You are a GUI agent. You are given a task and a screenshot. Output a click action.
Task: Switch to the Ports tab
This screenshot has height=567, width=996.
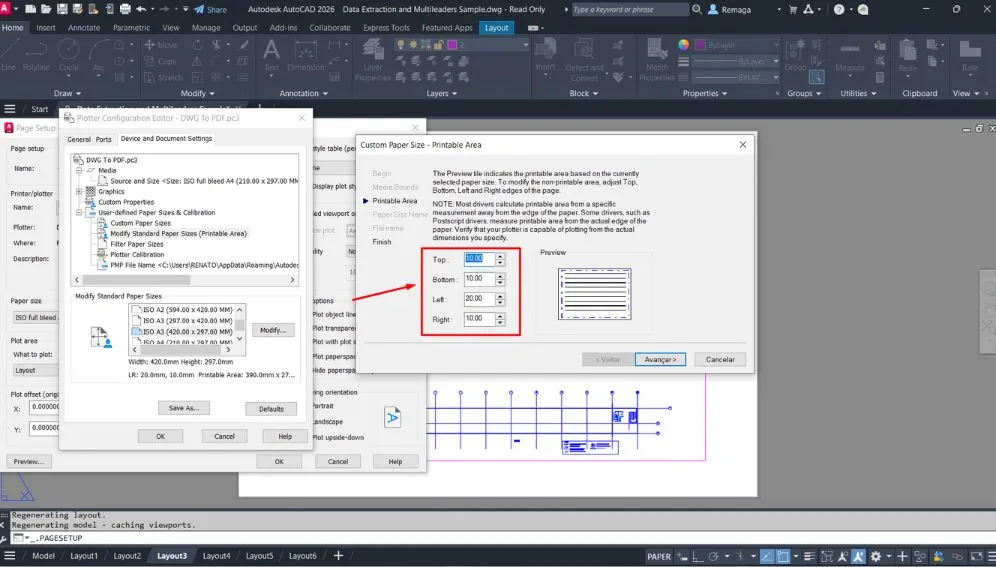(x=103, y=139)
